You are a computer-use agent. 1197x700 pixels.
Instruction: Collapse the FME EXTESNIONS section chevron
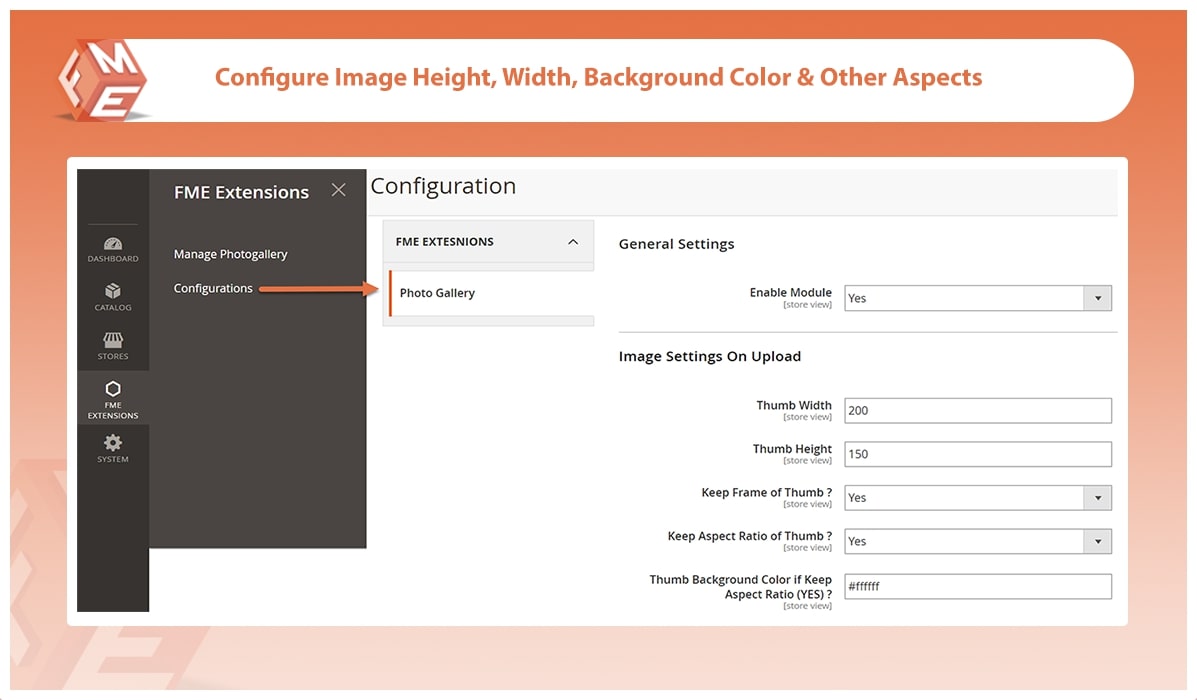(573, 242)
